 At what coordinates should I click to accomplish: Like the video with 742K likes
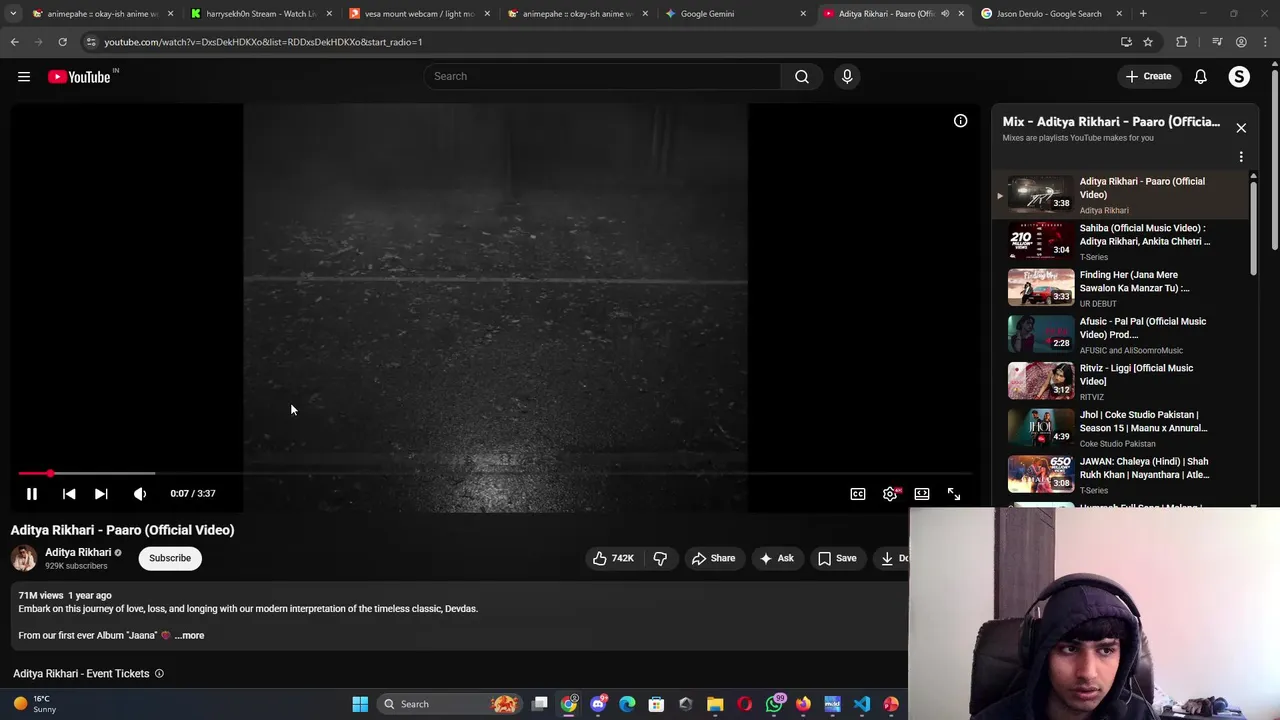point(613,558)
